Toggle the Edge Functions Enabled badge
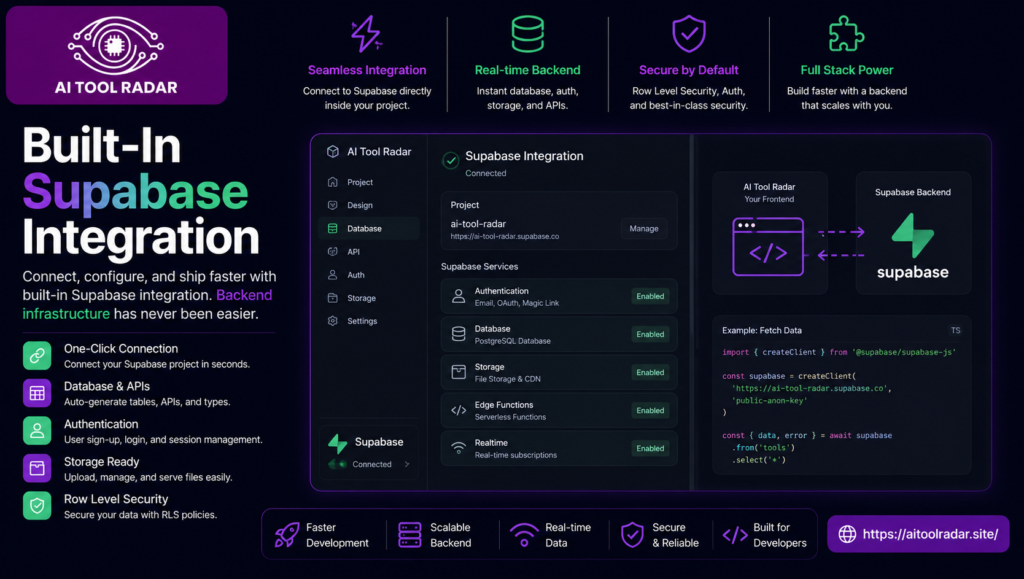 (x=650, y=411)
